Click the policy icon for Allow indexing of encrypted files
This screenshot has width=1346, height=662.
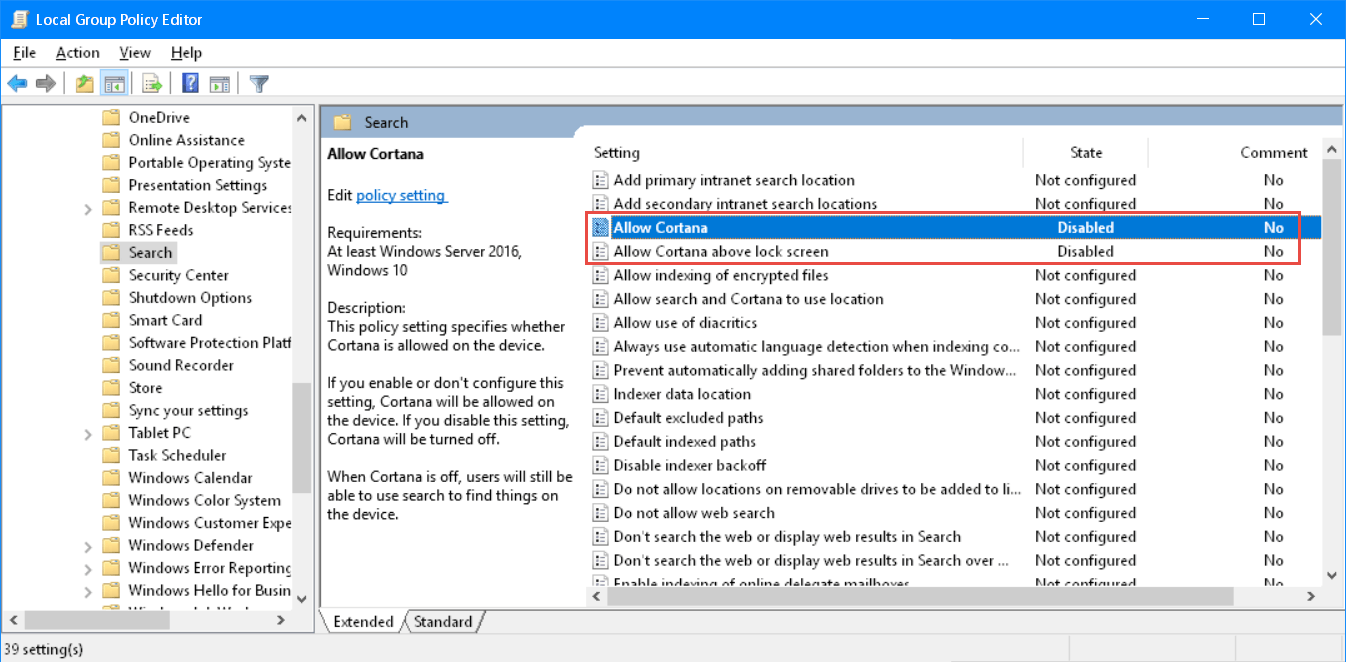click(601, 275)
